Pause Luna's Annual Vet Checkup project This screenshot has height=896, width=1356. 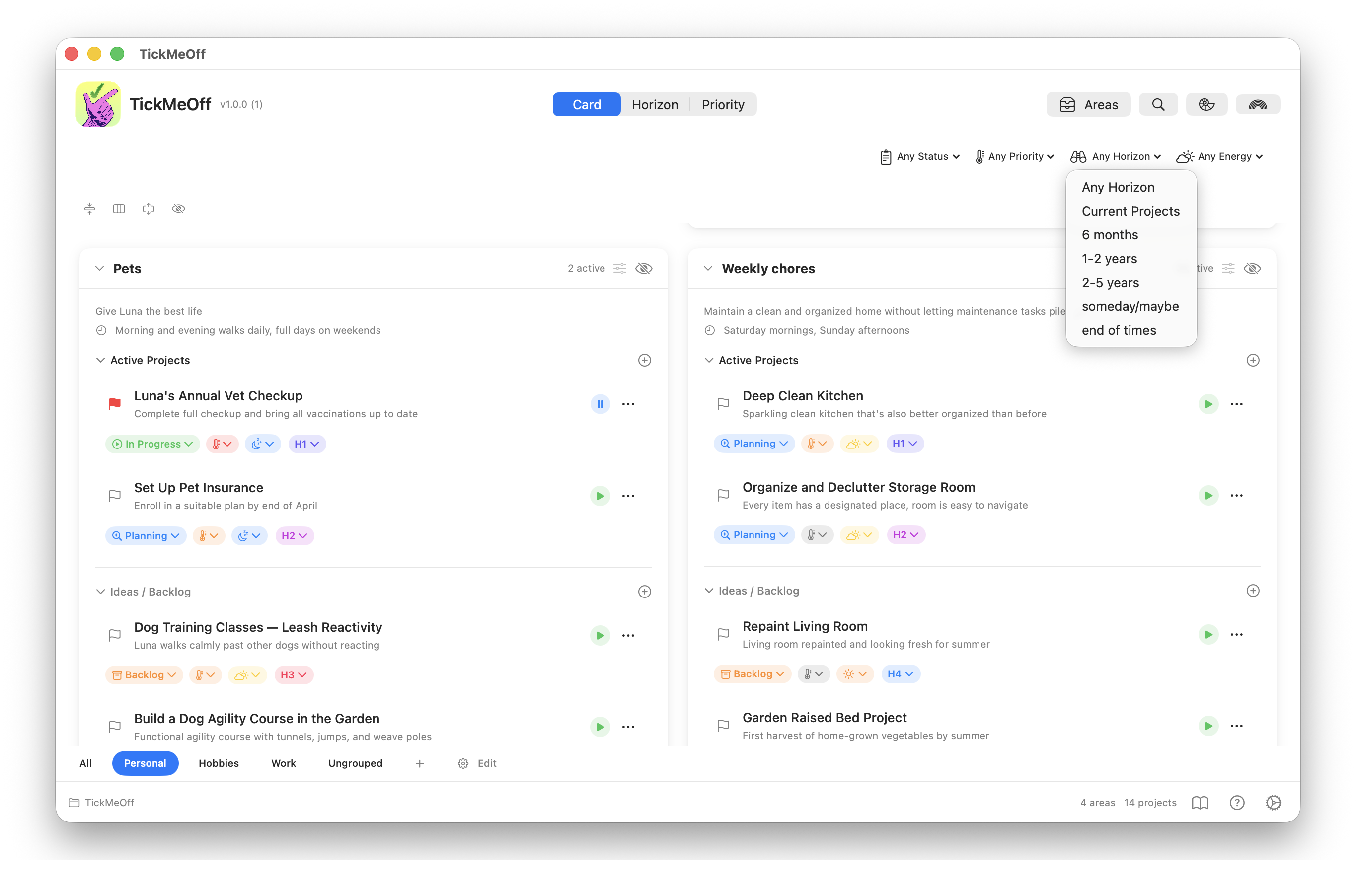[x=600, y=404]
